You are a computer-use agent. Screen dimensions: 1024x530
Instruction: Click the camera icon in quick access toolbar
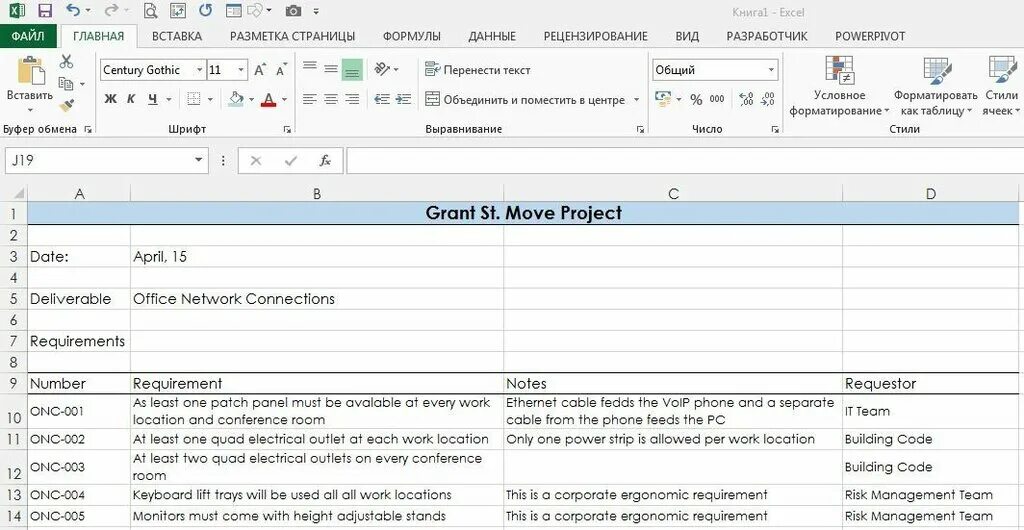click(x=293, y=10)
